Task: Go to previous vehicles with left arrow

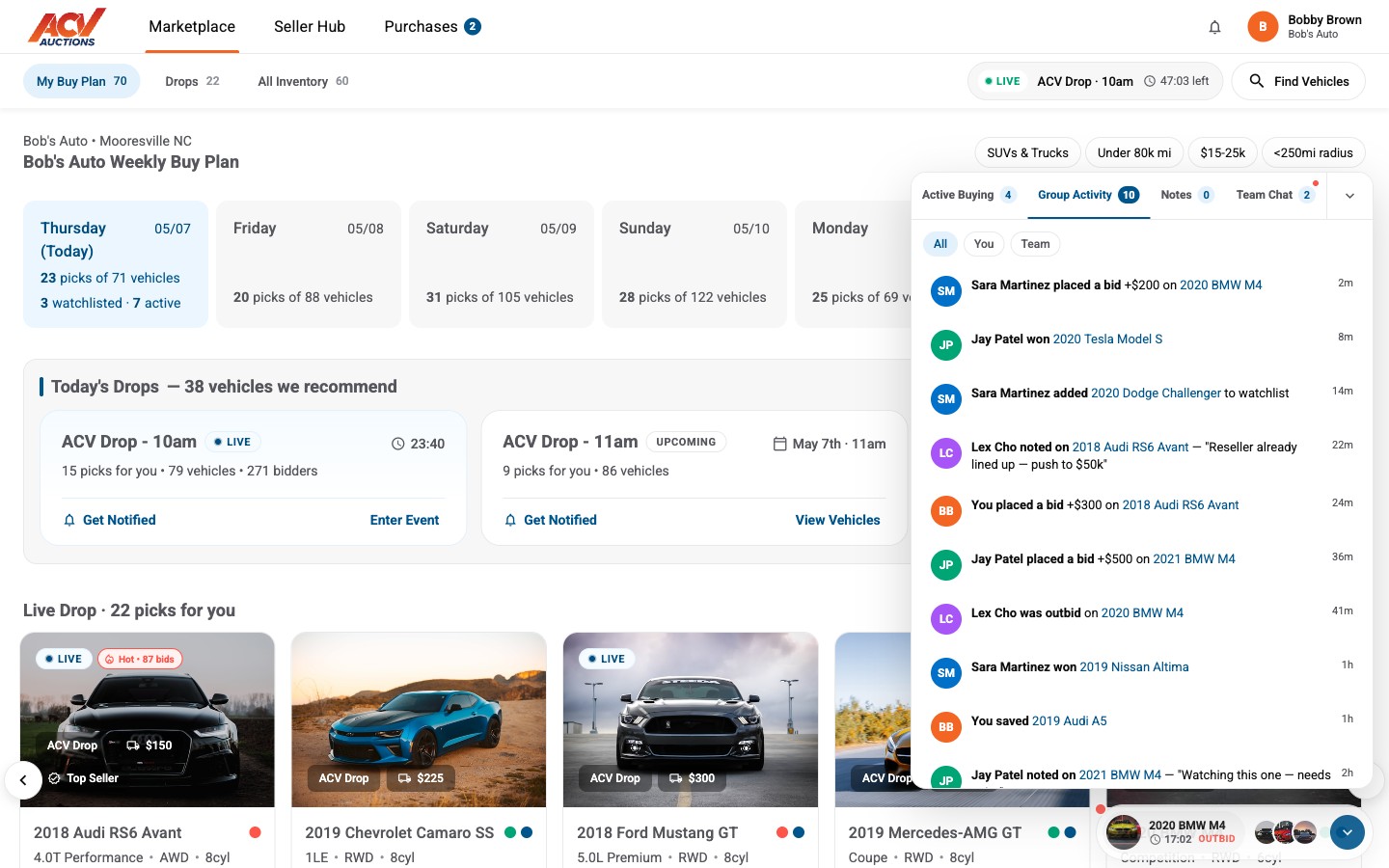Action: (x=23, y=779)
